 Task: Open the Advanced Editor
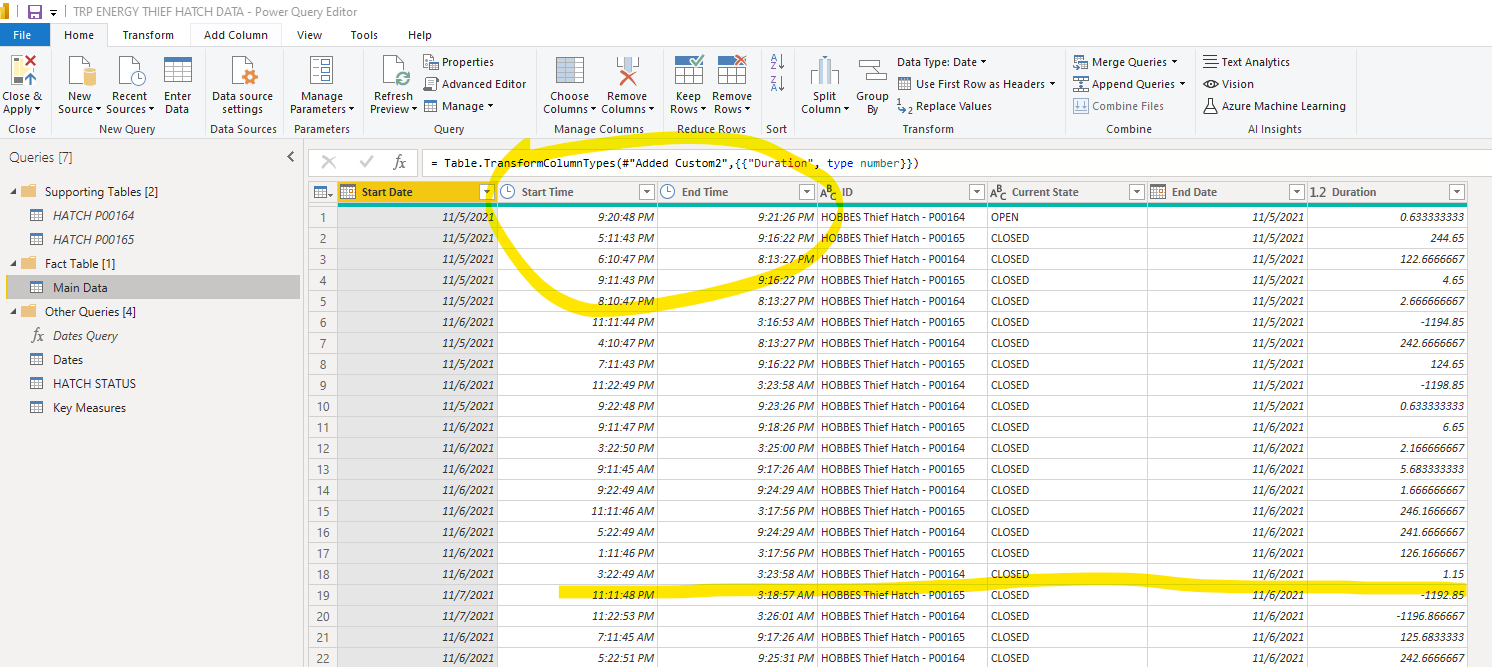pos(475,84)
